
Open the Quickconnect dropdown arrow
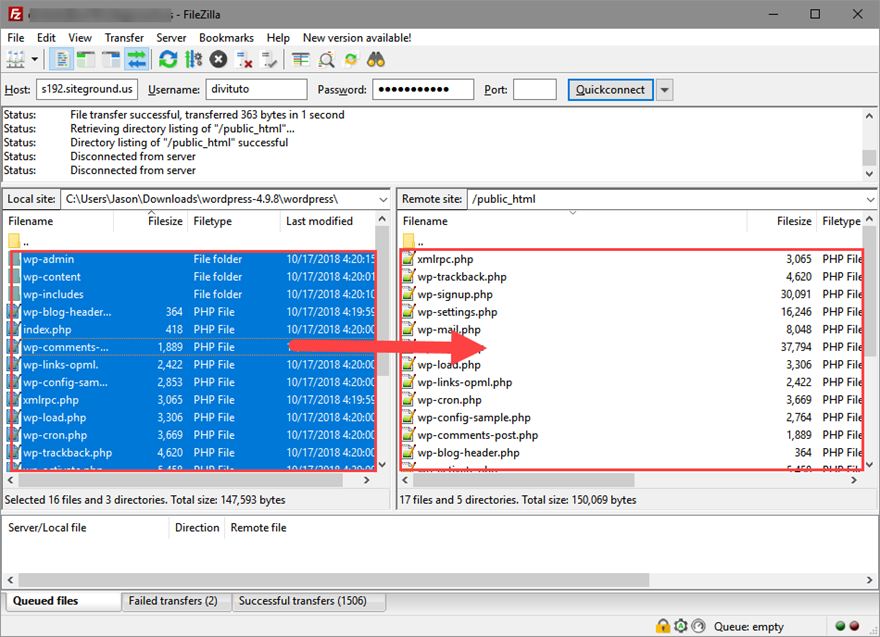[x=663, y=89]
